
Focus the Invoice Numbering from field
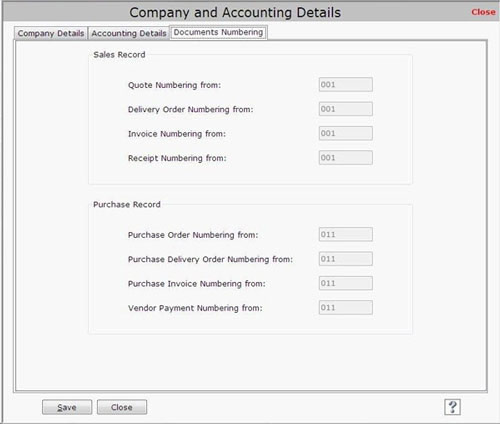tap(346, 133)
